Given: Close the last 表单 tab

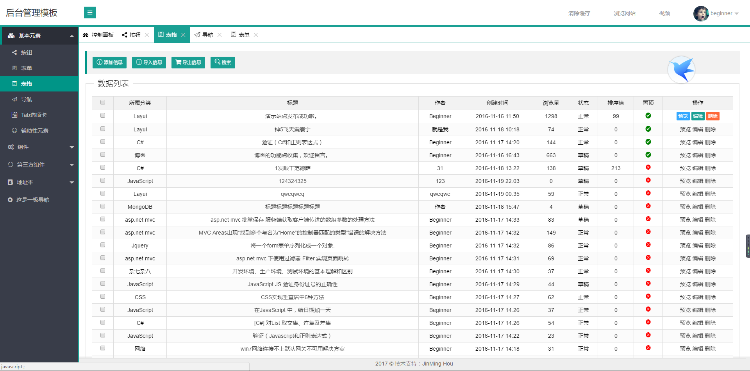Looking at the screenshot, I should tap(256, 35).
